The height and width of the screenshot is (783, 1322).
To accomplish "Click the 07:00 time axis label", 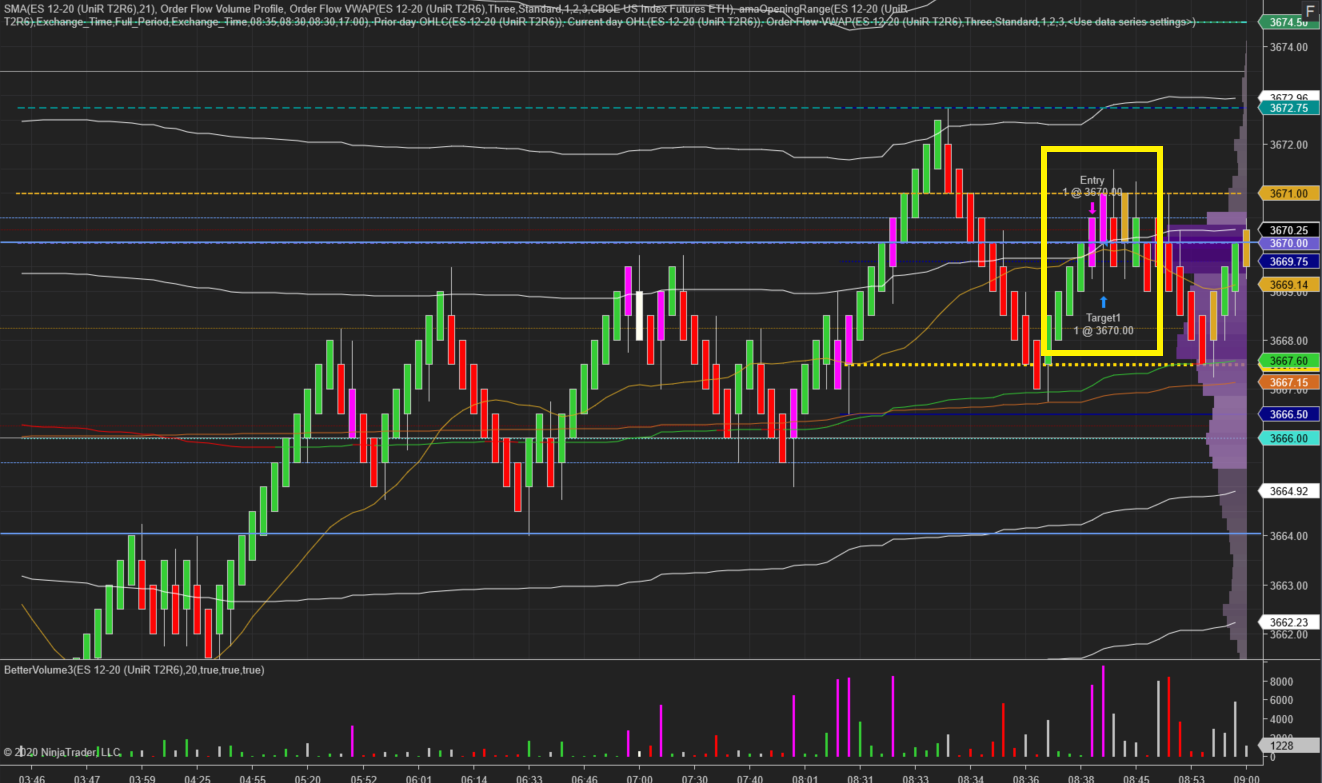I will [640, 777].
